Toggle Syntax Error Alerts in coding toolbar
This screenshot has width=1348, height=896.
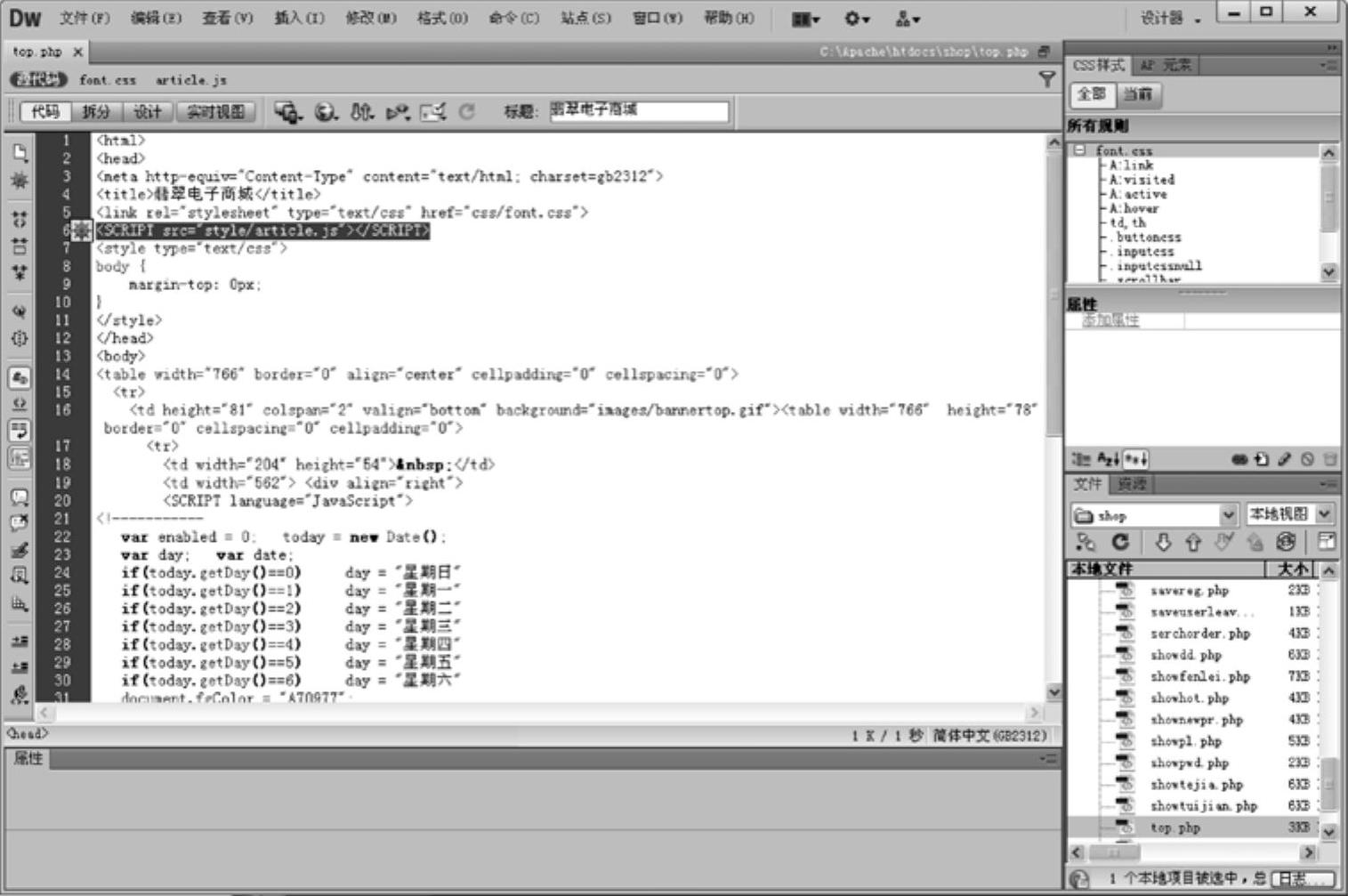coord(19,458)
